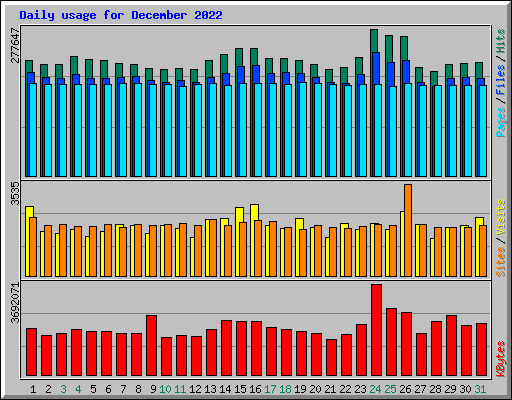Click day 21 on the x-axis
The image size is (512, 400).
[x=330, y=389]
